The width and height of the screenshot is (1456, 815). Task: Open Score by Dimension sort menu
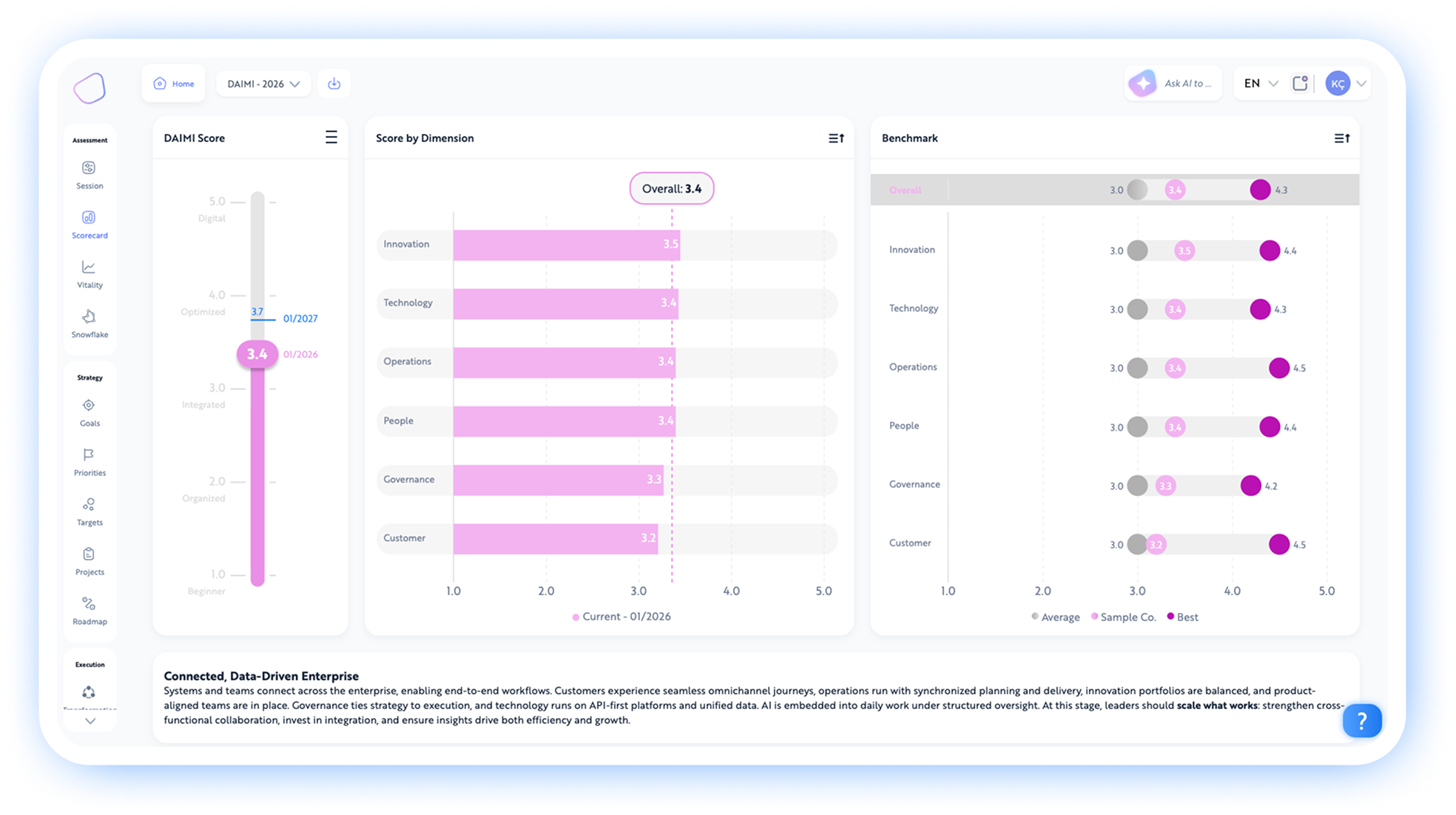tap(836, 138)
